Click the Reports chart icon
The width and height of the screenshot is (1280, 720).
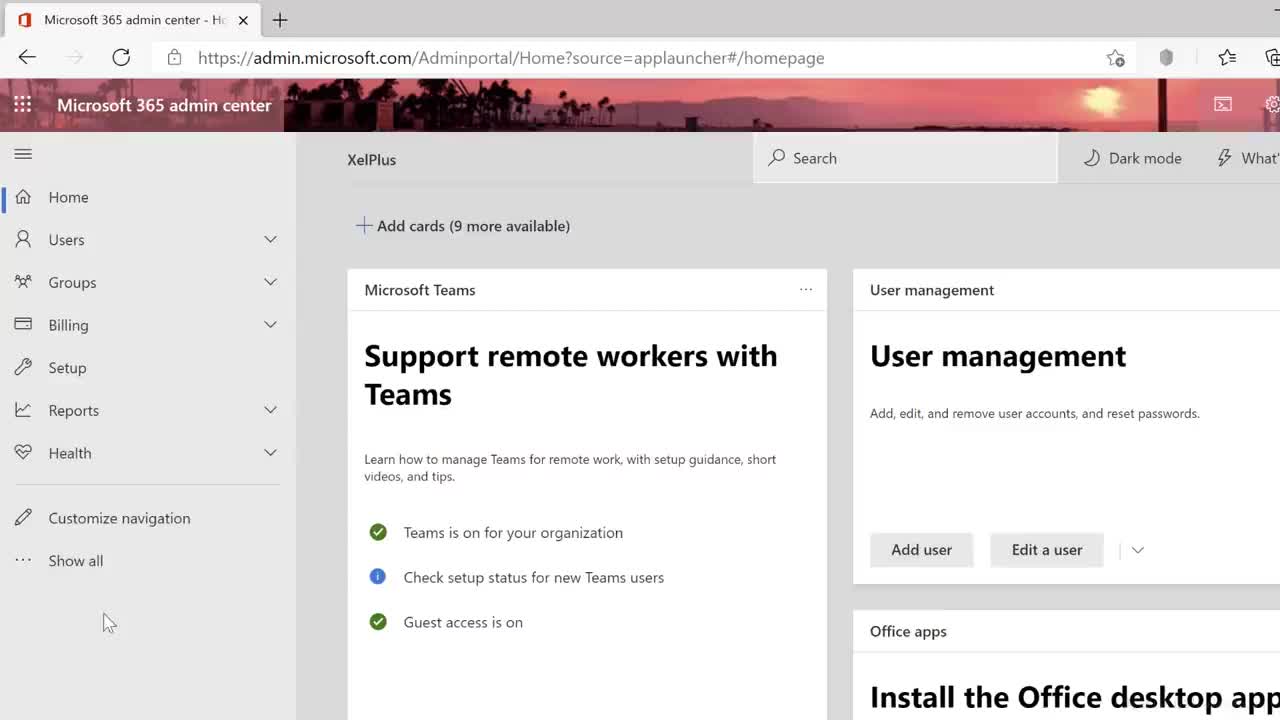point(23,410)
